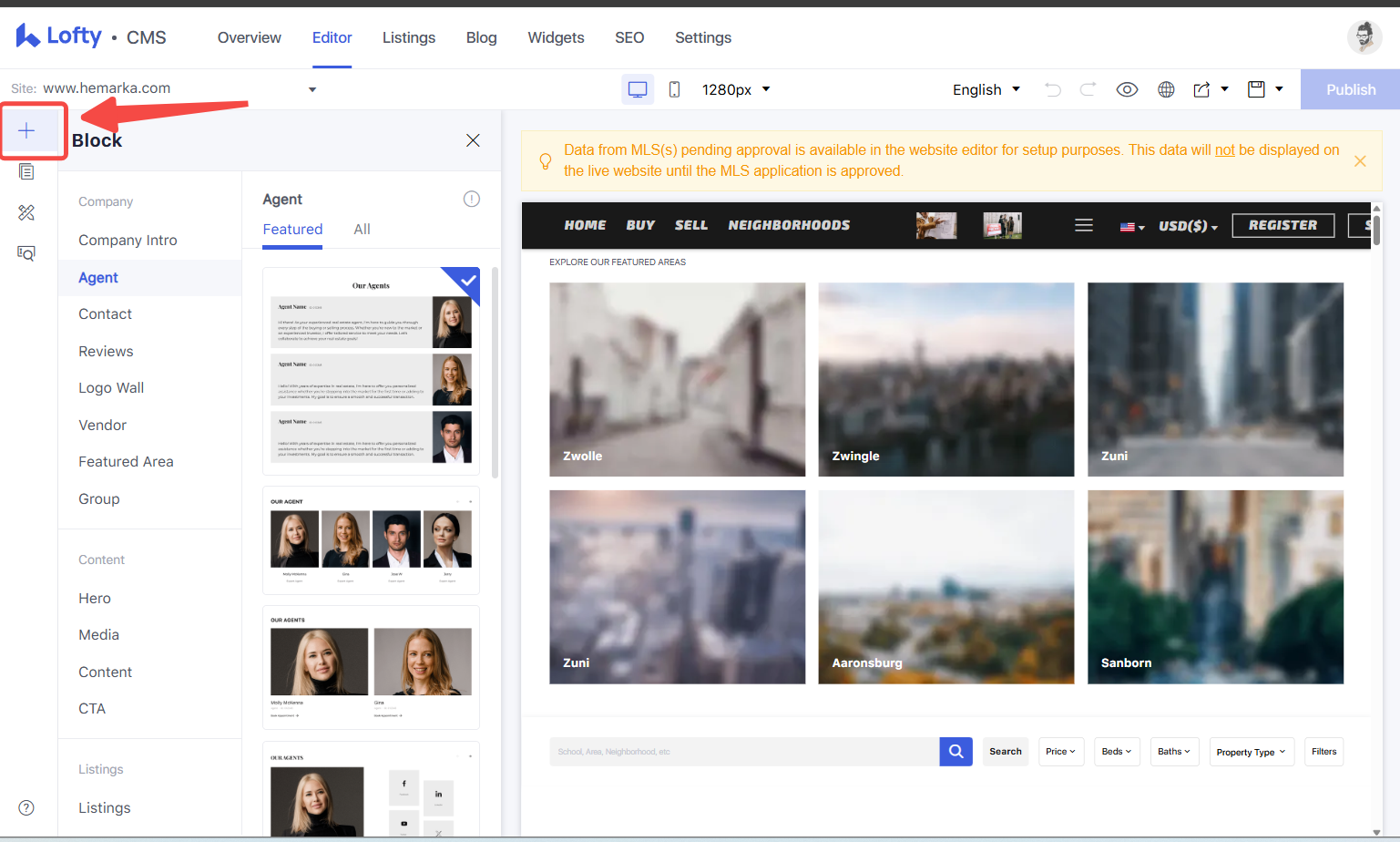The image size is (1400, 842).
Task: Switch to desktop view mode
Action: tap(638, 89)
